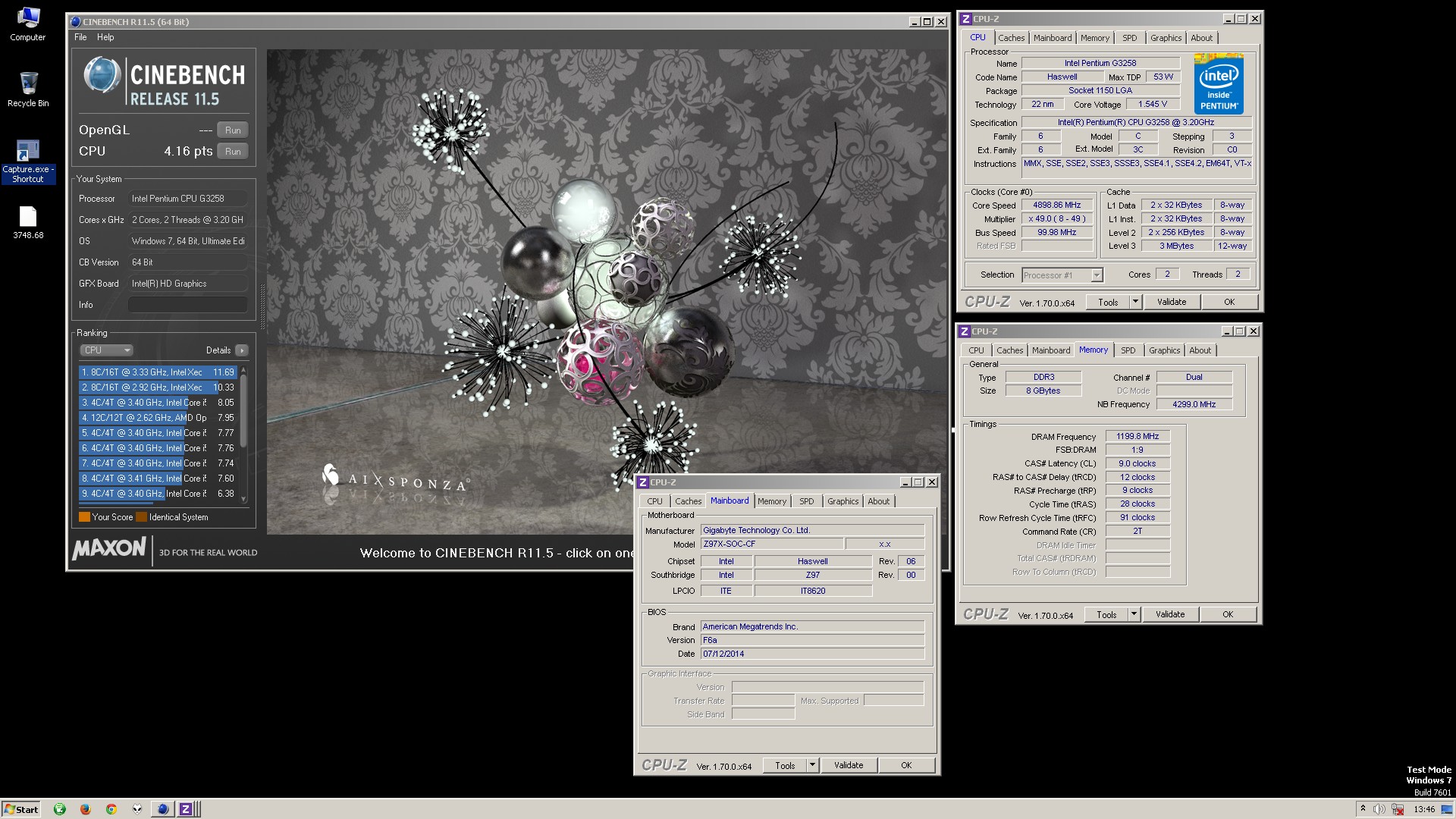Click the ranking scrollbar down arrow
Image resolution: width=1456 pixels, height=819 pixels.
click(x=243, y=498)
